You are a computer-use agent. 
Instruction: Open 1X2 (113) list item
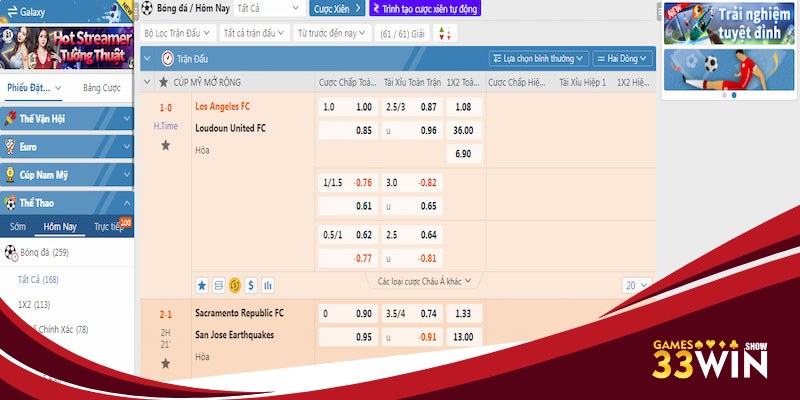coord(34,305)
